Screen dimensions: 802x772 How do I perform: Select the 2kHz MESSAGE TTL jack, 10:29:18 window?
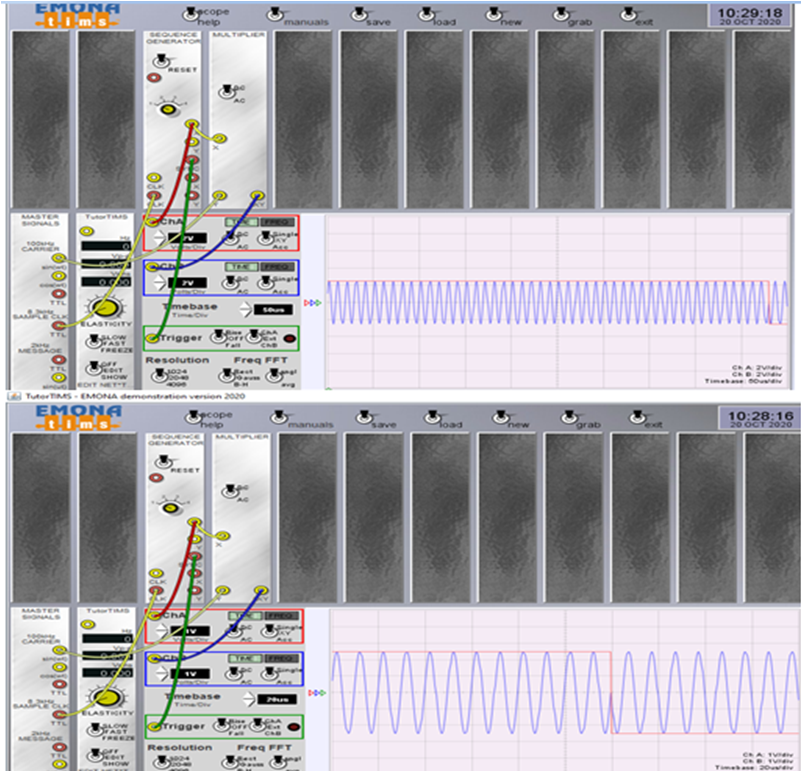point(58,360)
